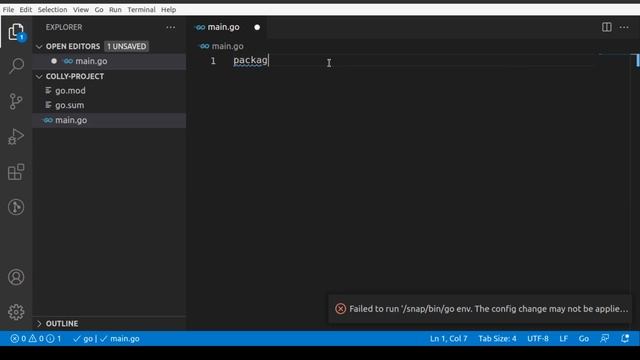The width and height of the screenshot is (640, 360).
Task: Click Ln 1, Col 7 in status bar
Action: click(448, 339)
